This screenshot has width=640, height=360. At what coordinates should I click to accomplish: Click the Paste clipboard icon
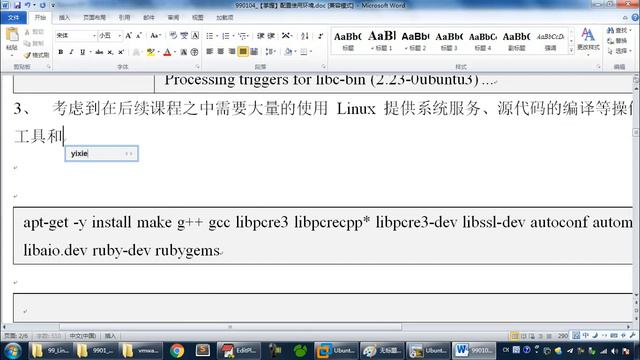[x=12, y=35]
